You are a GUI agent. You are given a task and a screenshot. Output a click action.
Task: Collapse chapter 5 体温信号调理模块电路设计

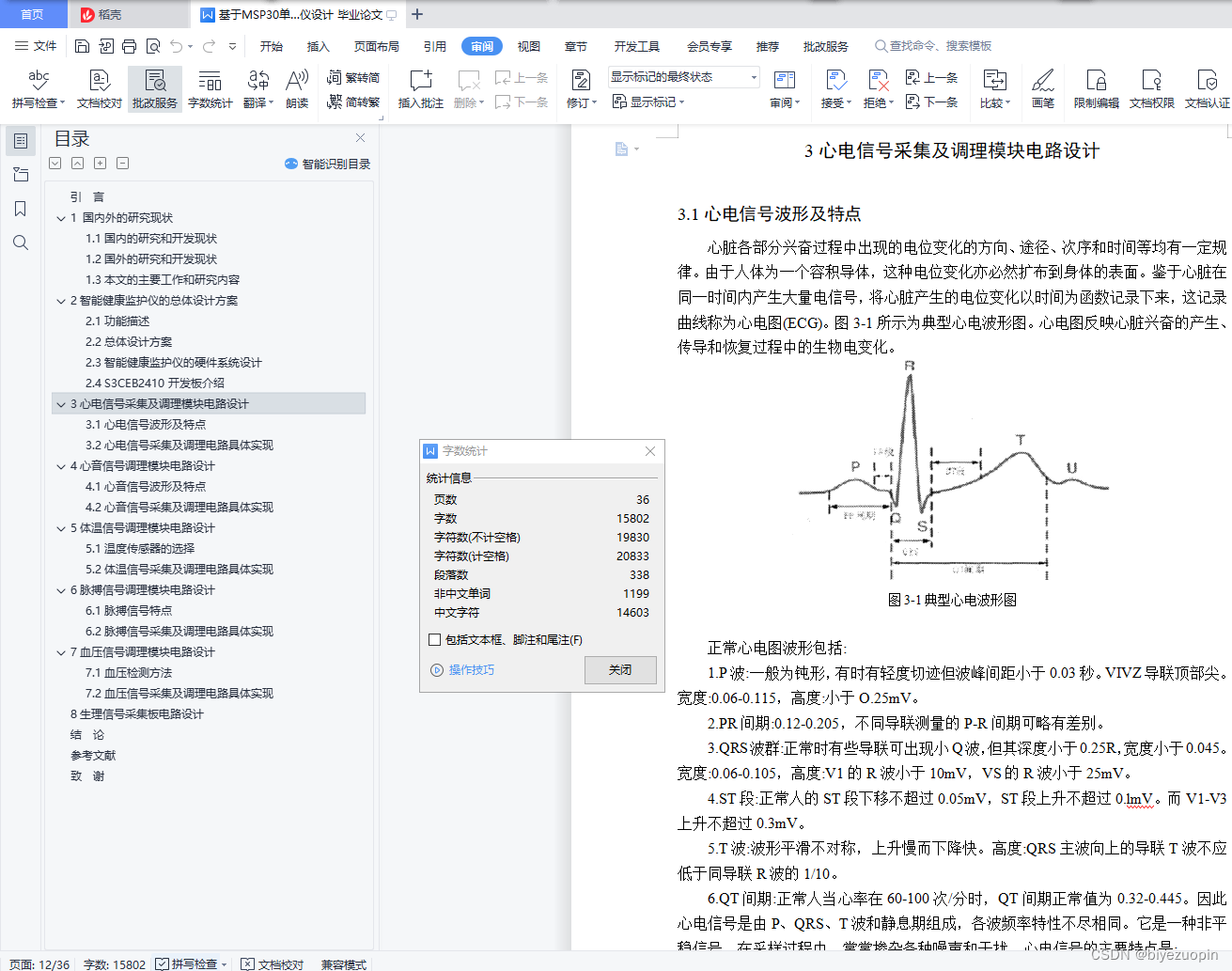point(61,528)
